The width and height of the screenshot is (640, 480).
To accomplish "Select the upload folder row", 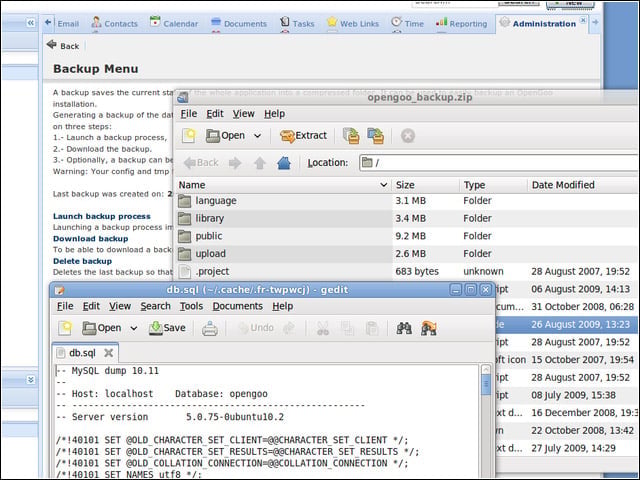I will tap(407, 253).
